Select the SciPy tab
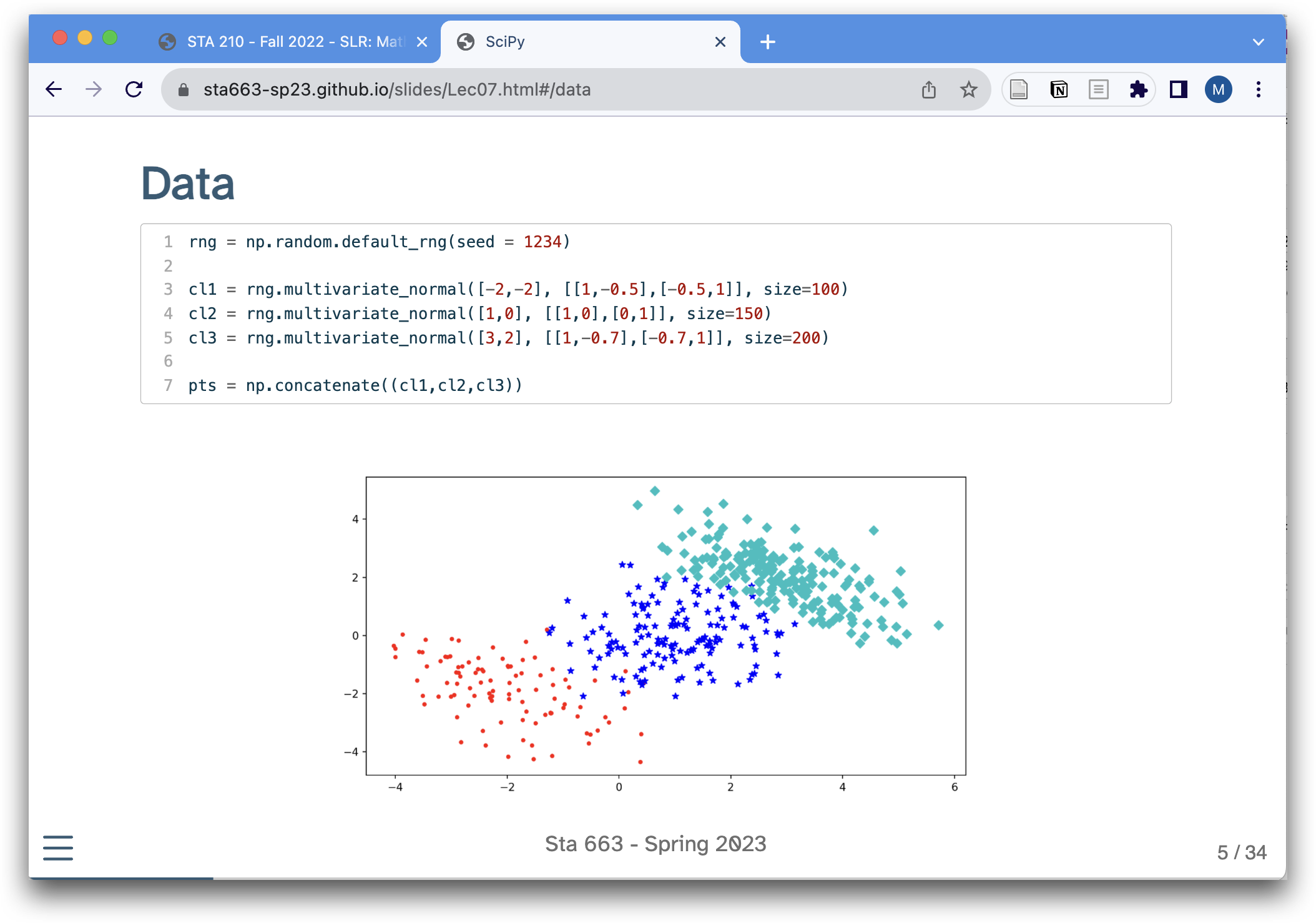Image resolution: width=1316 pixels, height=923 pixels. [590, 42]
